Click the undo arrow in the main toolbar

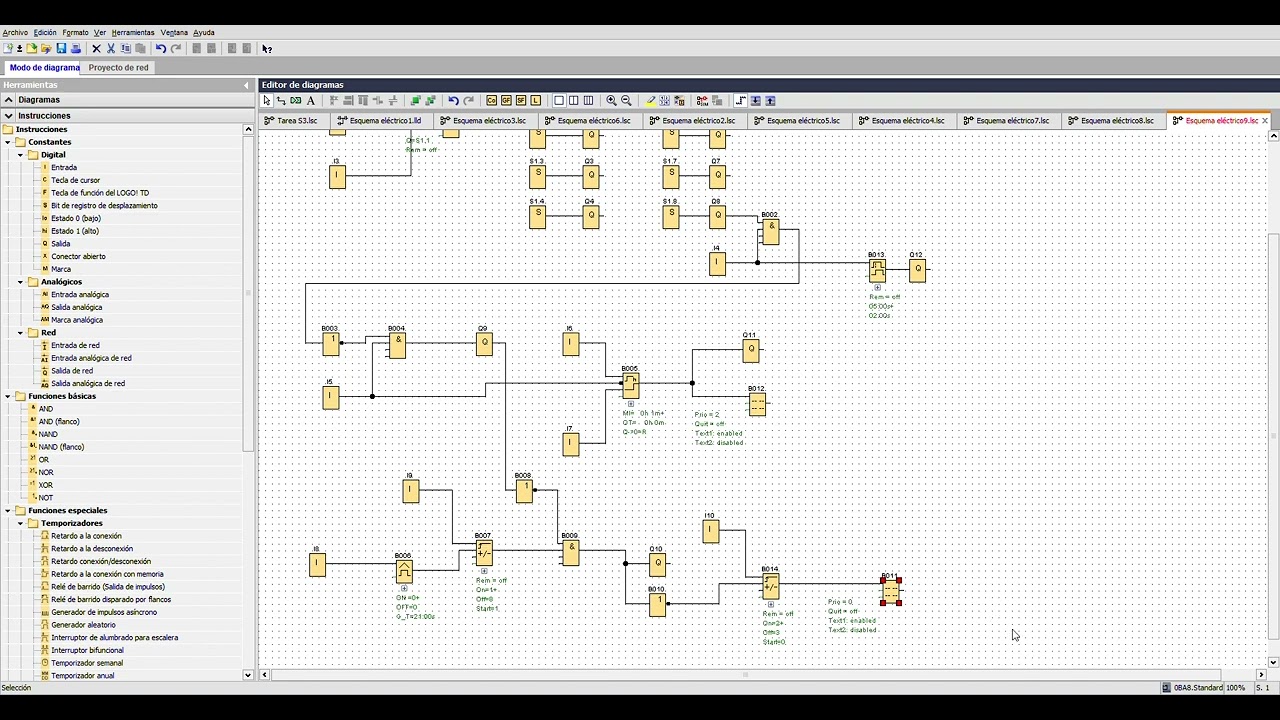tap(160, 48)
